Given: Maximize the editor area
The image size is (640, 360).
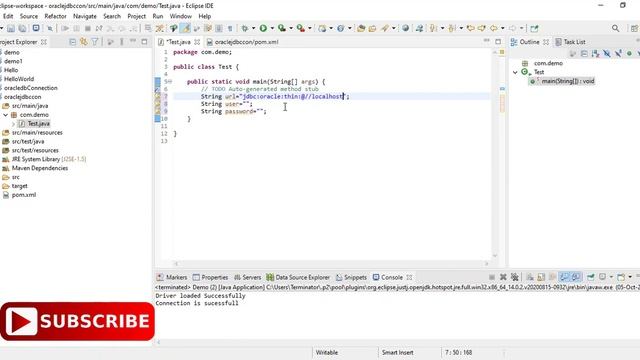Looking at the screenshot, I should [498, 41].
